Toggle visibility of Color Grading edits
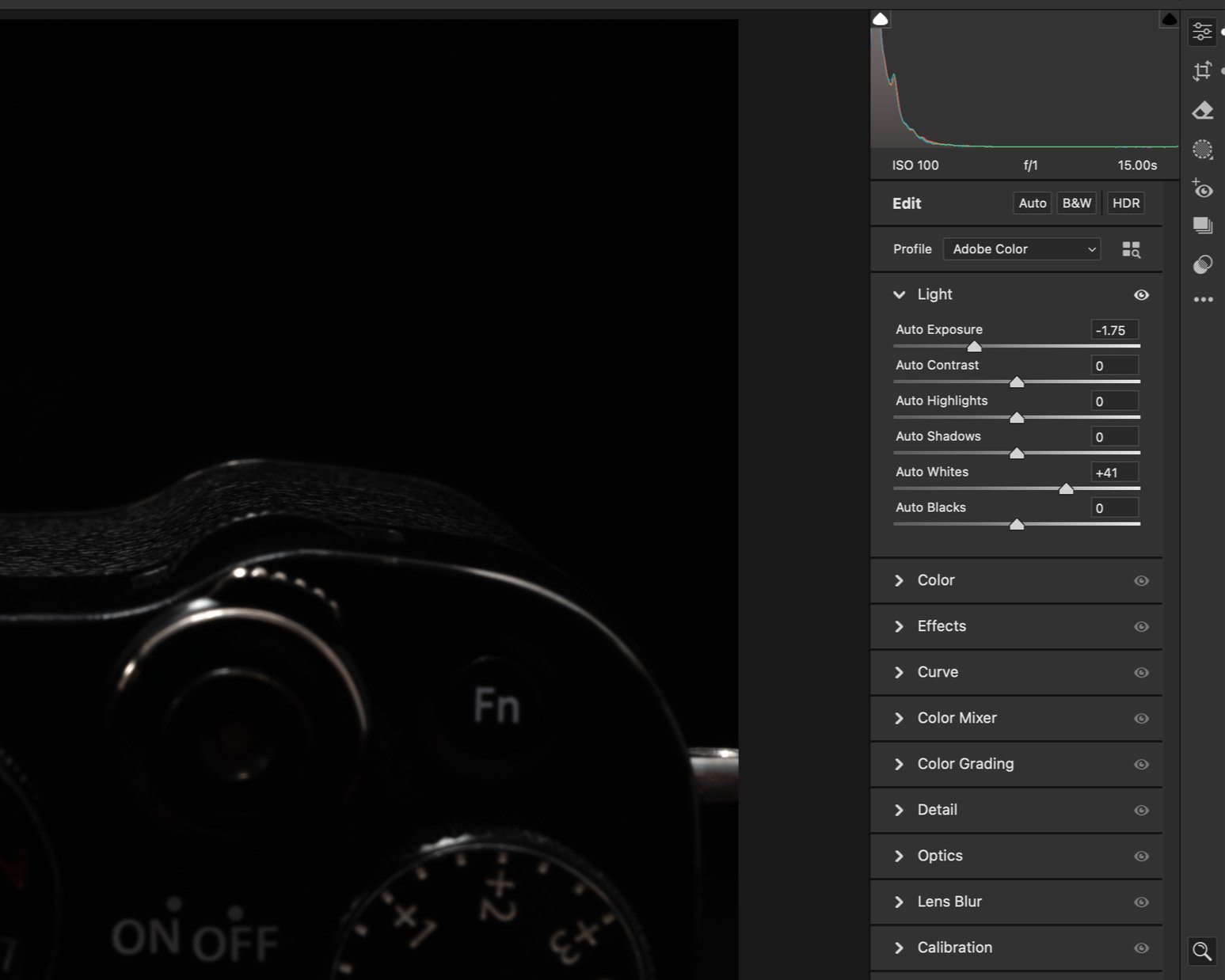The image size is (1225, 980). [1141, 764]
